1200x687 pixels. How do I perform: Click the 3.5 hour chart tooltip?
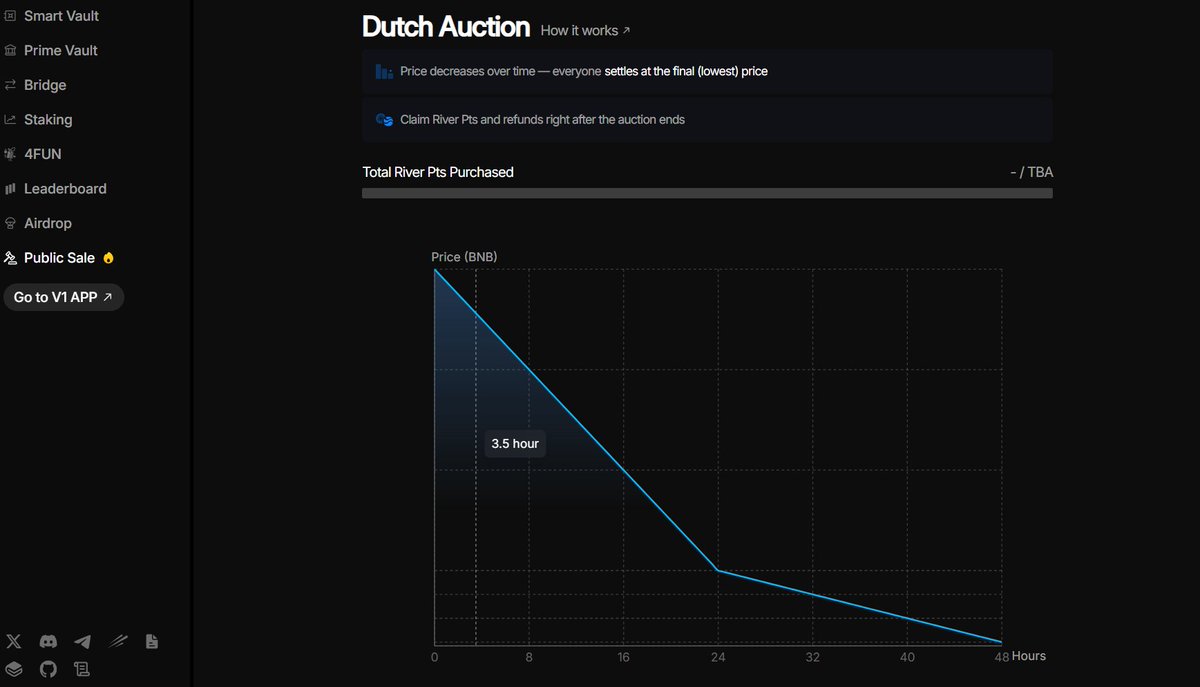pos(515,443)
